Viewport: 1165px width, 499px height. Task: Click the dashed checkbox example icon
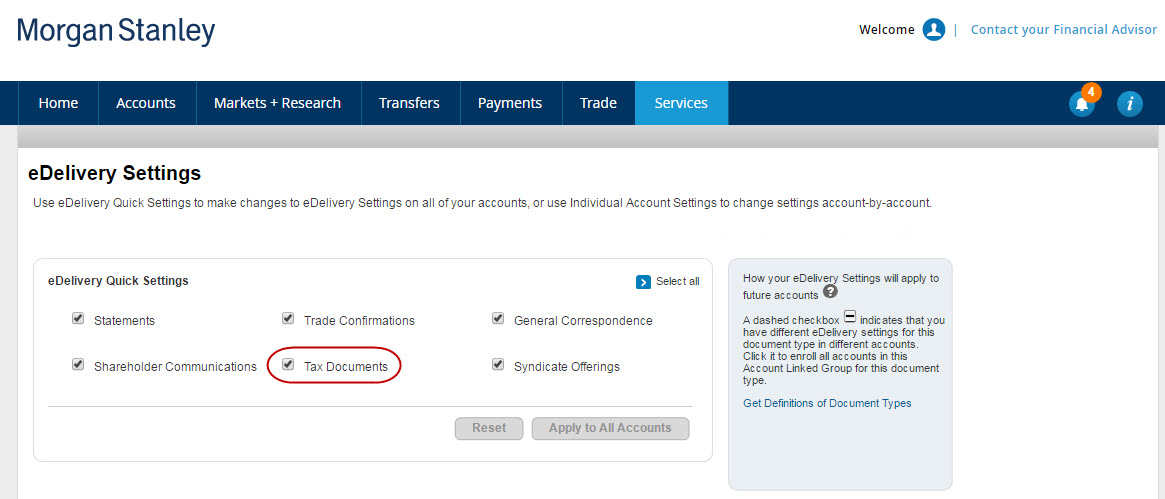[x=850, y=316]
